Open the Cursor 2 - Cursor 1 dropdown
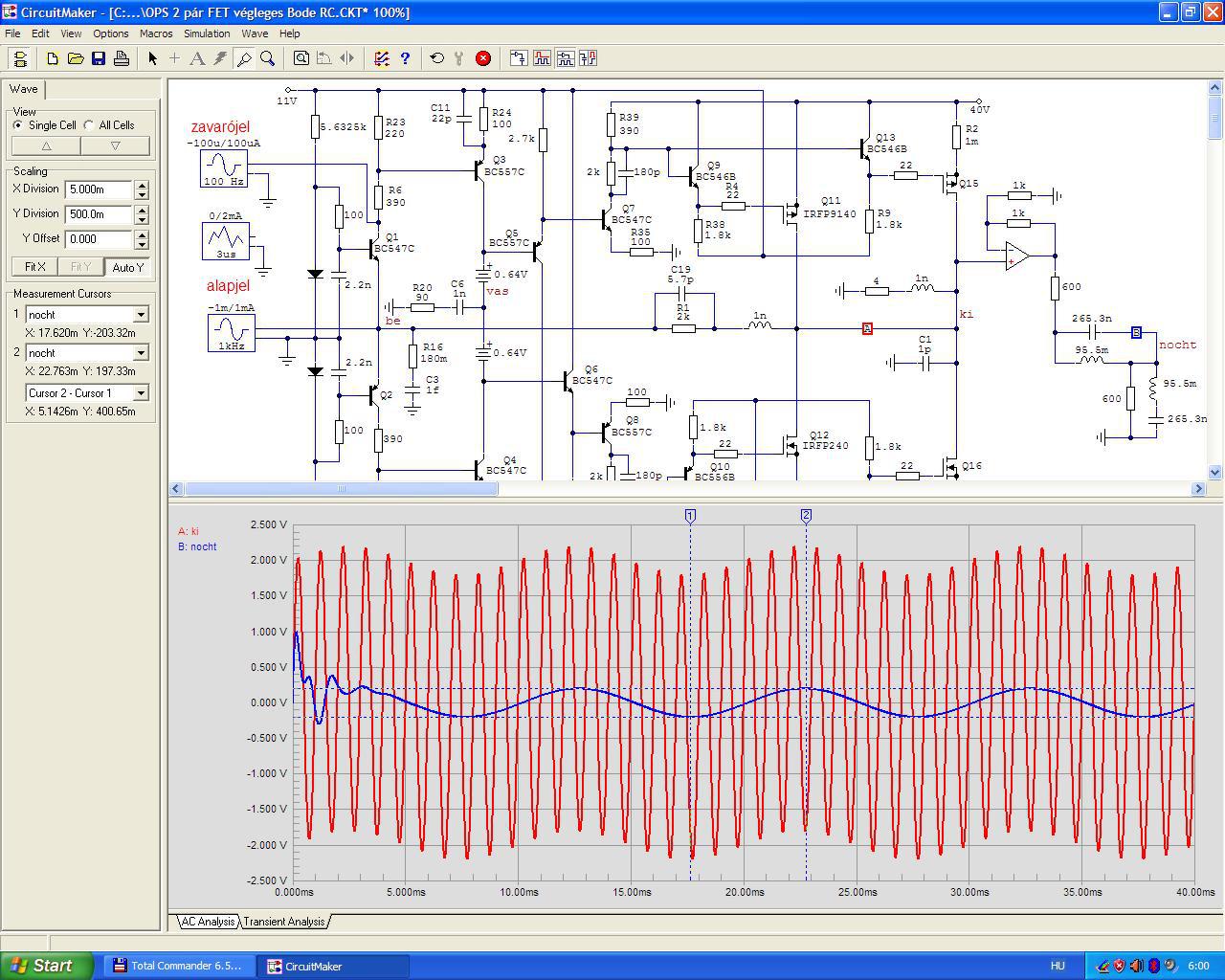1225x980 pixels. coord(141,393)
